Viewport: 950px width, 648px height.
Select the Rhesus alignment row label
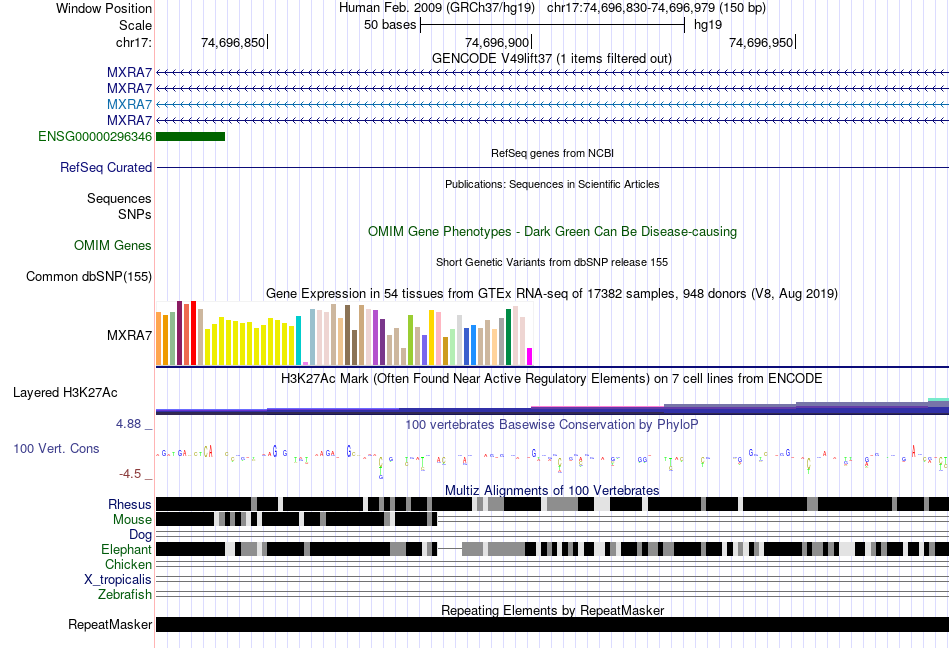130,504
